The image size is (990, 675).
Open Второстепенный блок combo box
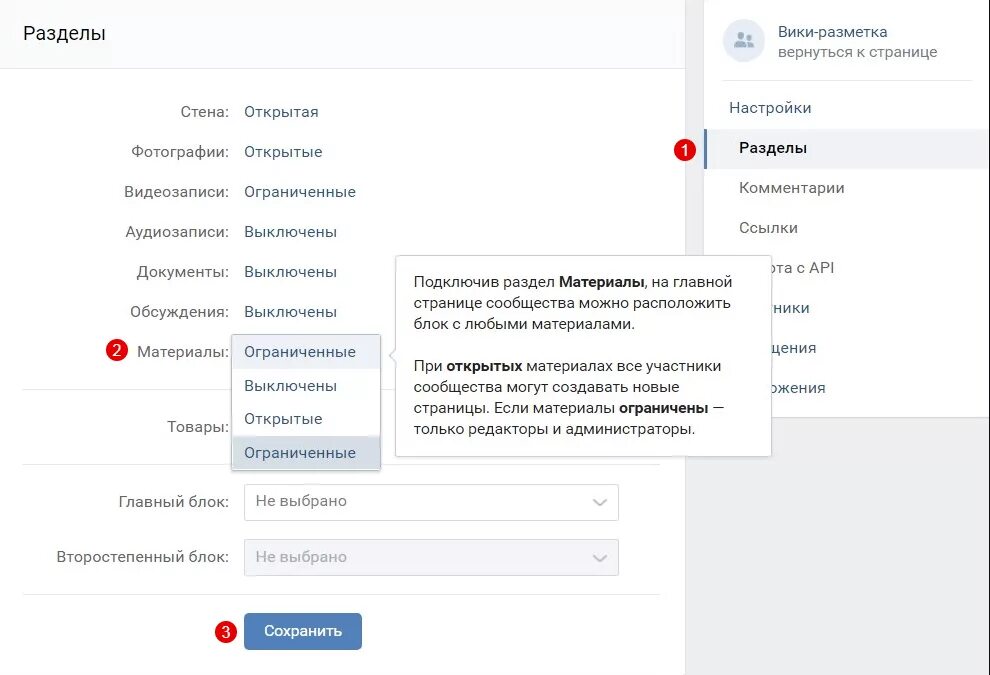(431, 557)
